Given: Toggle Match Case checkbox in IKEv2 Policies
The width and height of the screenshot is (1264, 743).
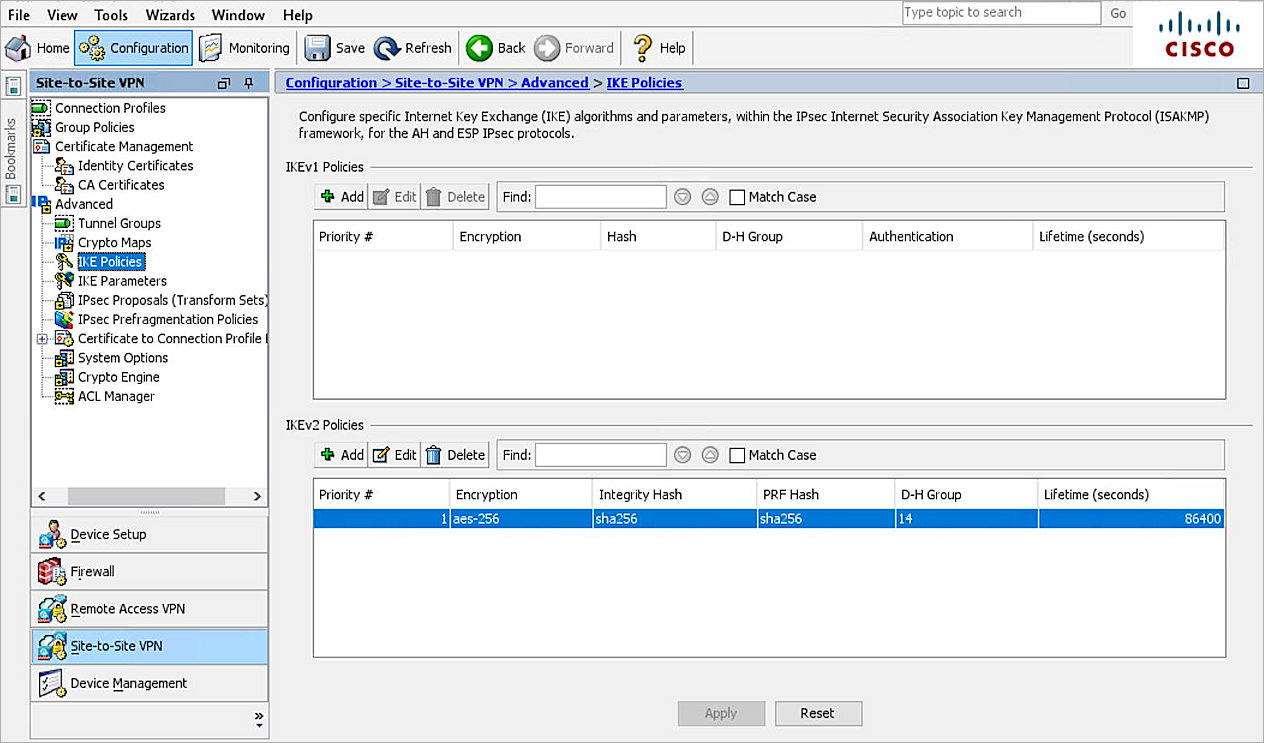Looking at the screenshot, I should [x=737, y=455].
